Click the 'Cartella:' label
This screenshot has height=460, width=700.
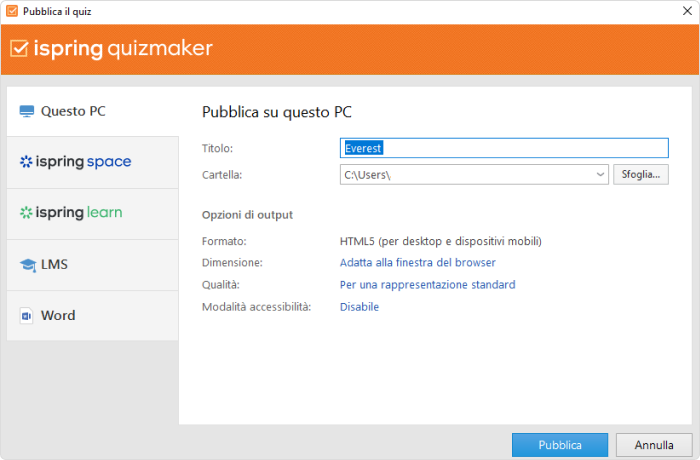click(222, 175)
